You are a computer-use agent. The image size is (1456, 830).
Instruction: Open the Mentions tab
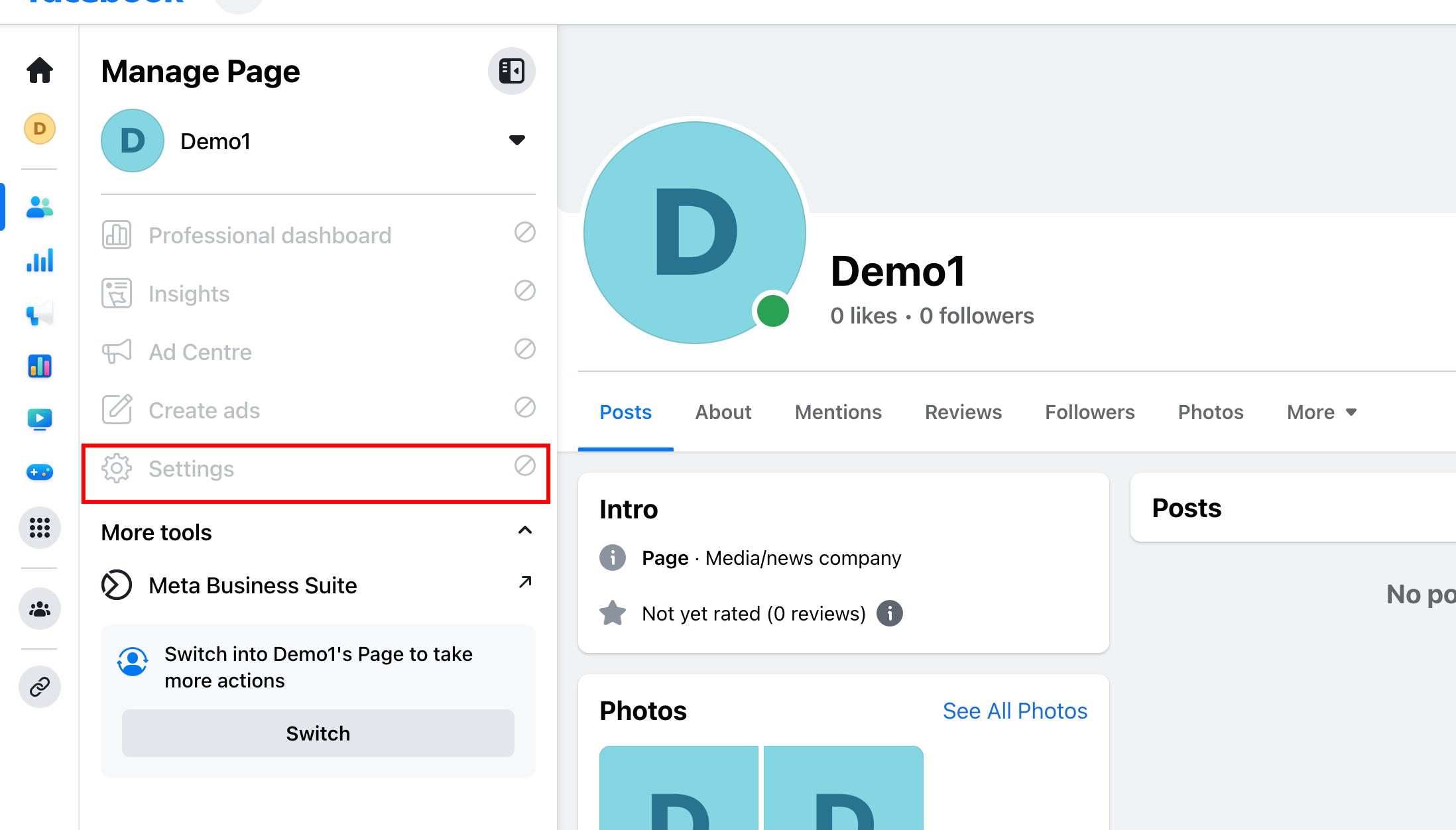pyautogui.click(x=838, y=412)
